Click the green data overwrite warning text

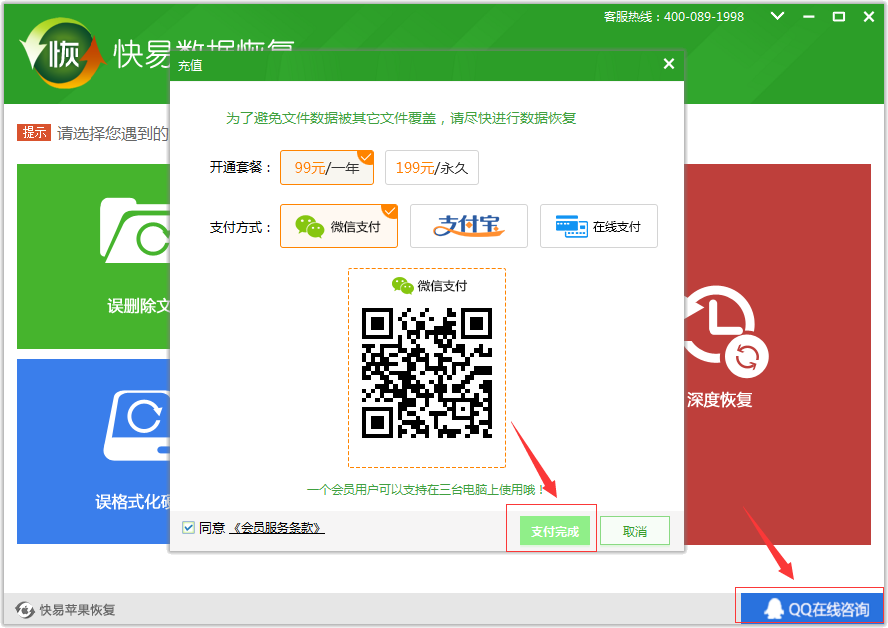[401, 118]
